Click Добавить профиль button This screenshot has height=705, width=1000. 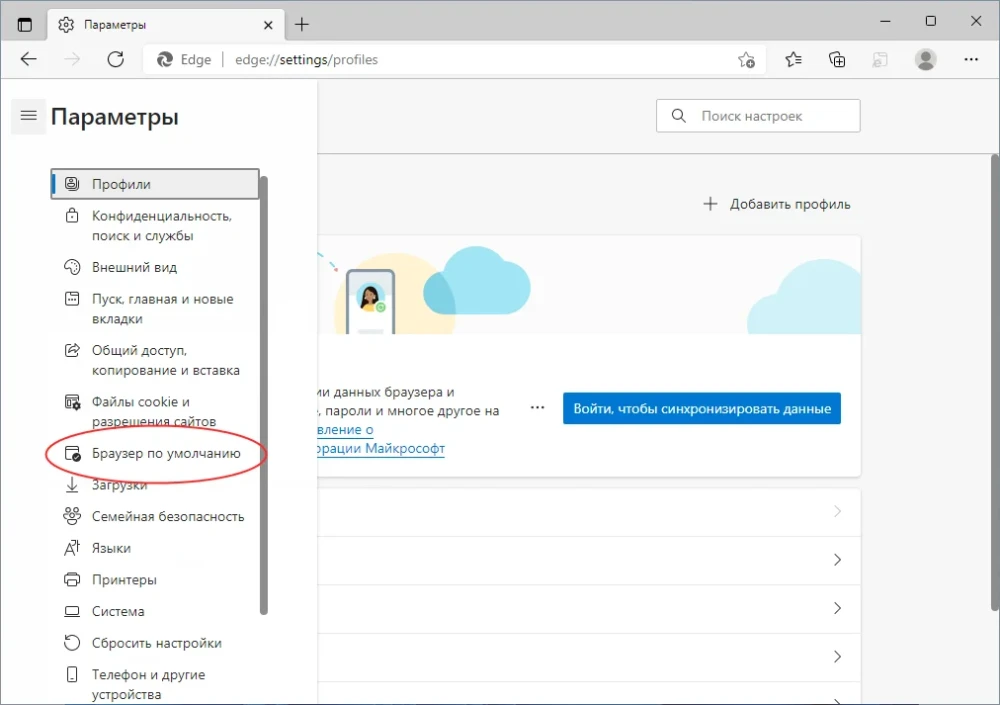pyautogui.click(x=777, y=204)
